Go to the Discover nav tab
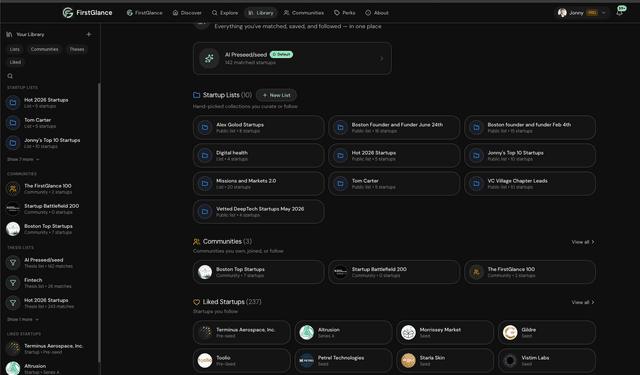The height and width of the screenshot is (375, 640). pyautogui.click(x=187, y=13)
